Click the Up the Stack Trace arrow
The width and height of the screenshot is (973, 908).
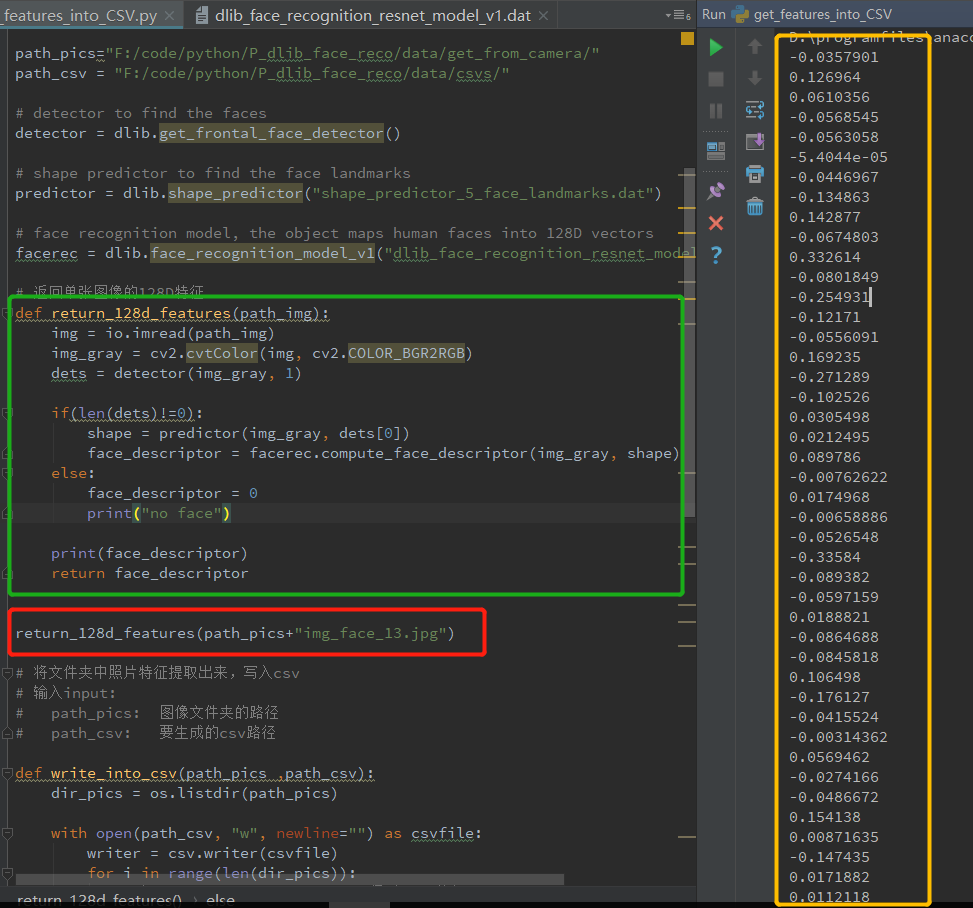click(755, 47)
